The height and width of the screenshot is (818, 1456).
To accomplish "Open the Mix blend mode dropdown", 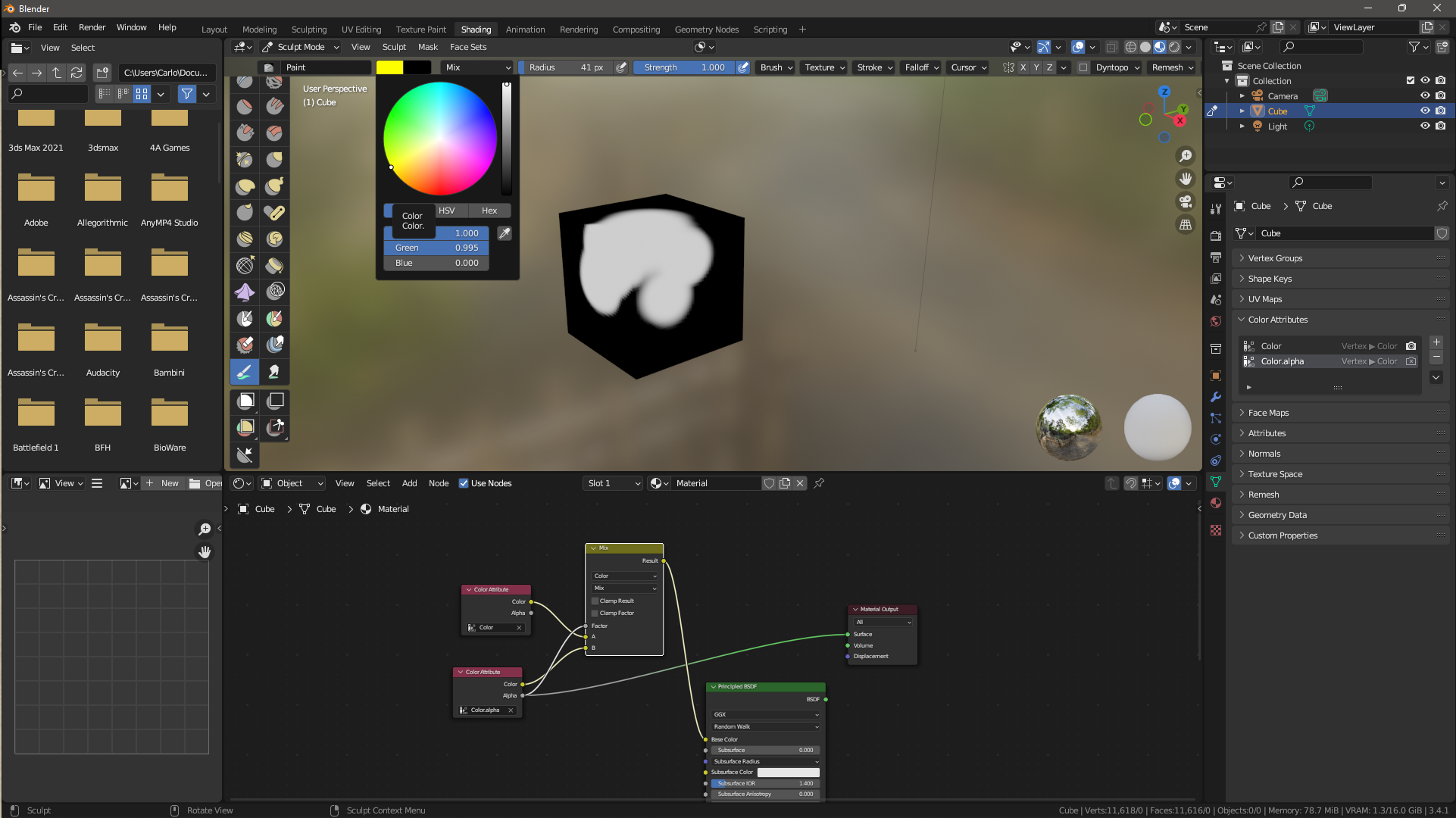I will [477, 67].
